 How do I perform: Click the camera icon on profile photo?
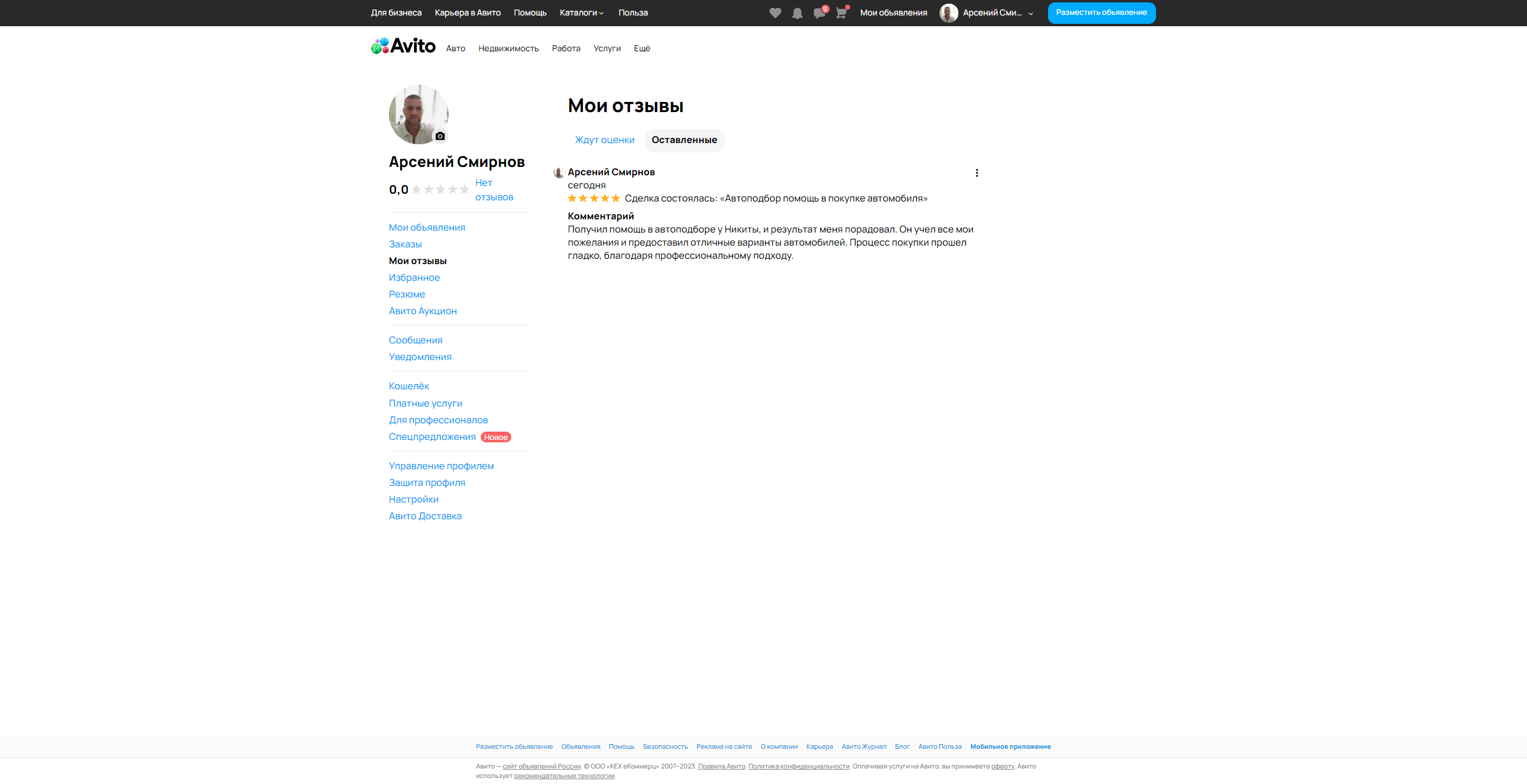(x=440, y=136)
